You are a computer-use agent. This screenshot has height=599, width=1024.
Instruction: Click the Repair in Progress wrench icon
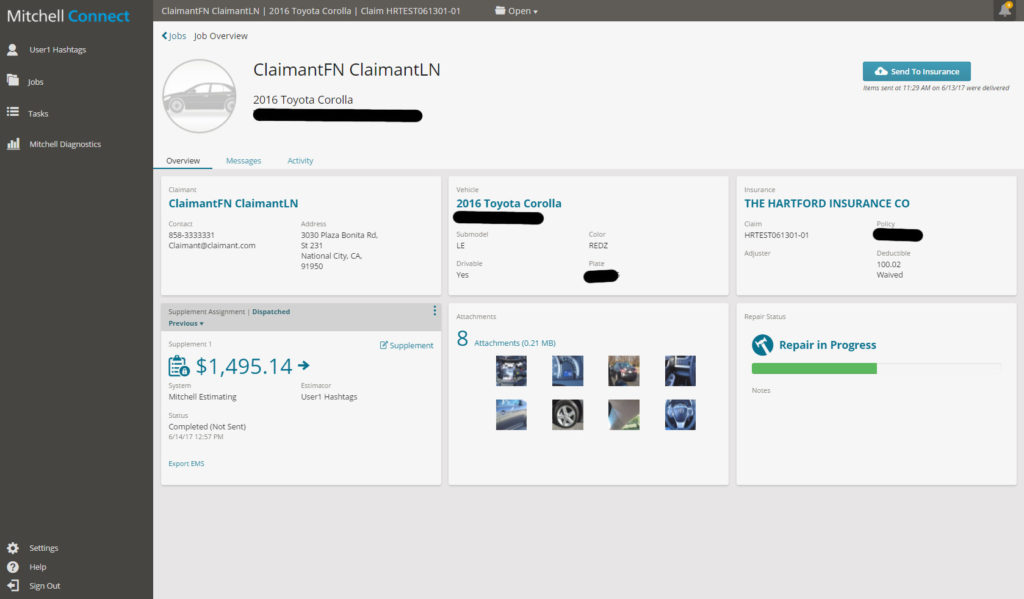[x=762, y=344]
